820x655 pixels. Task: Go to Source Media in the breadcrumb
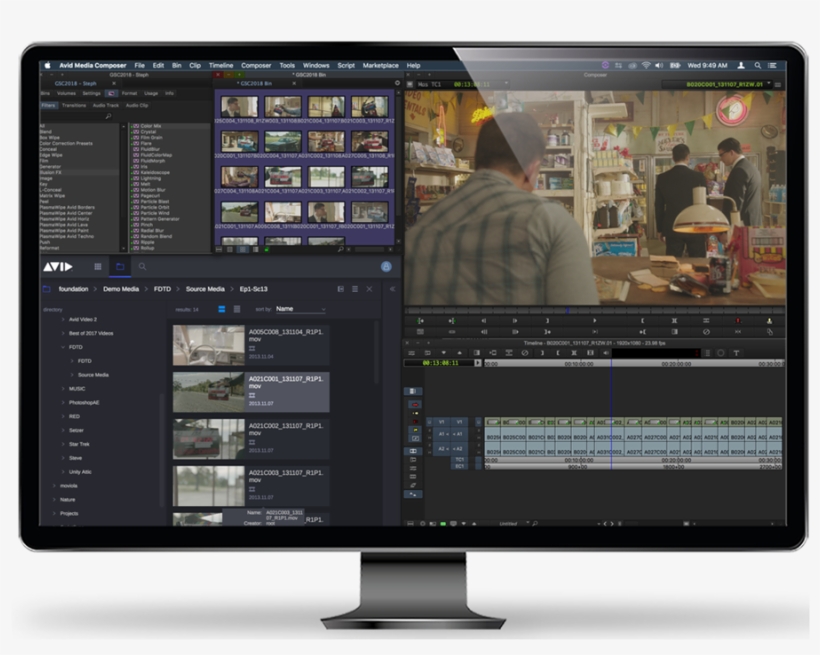205,289
